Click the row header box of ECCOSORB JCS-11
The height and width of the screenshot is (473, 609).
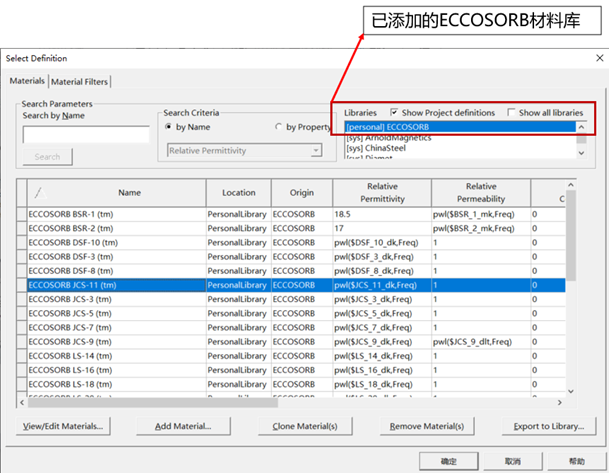click(22, 285)
